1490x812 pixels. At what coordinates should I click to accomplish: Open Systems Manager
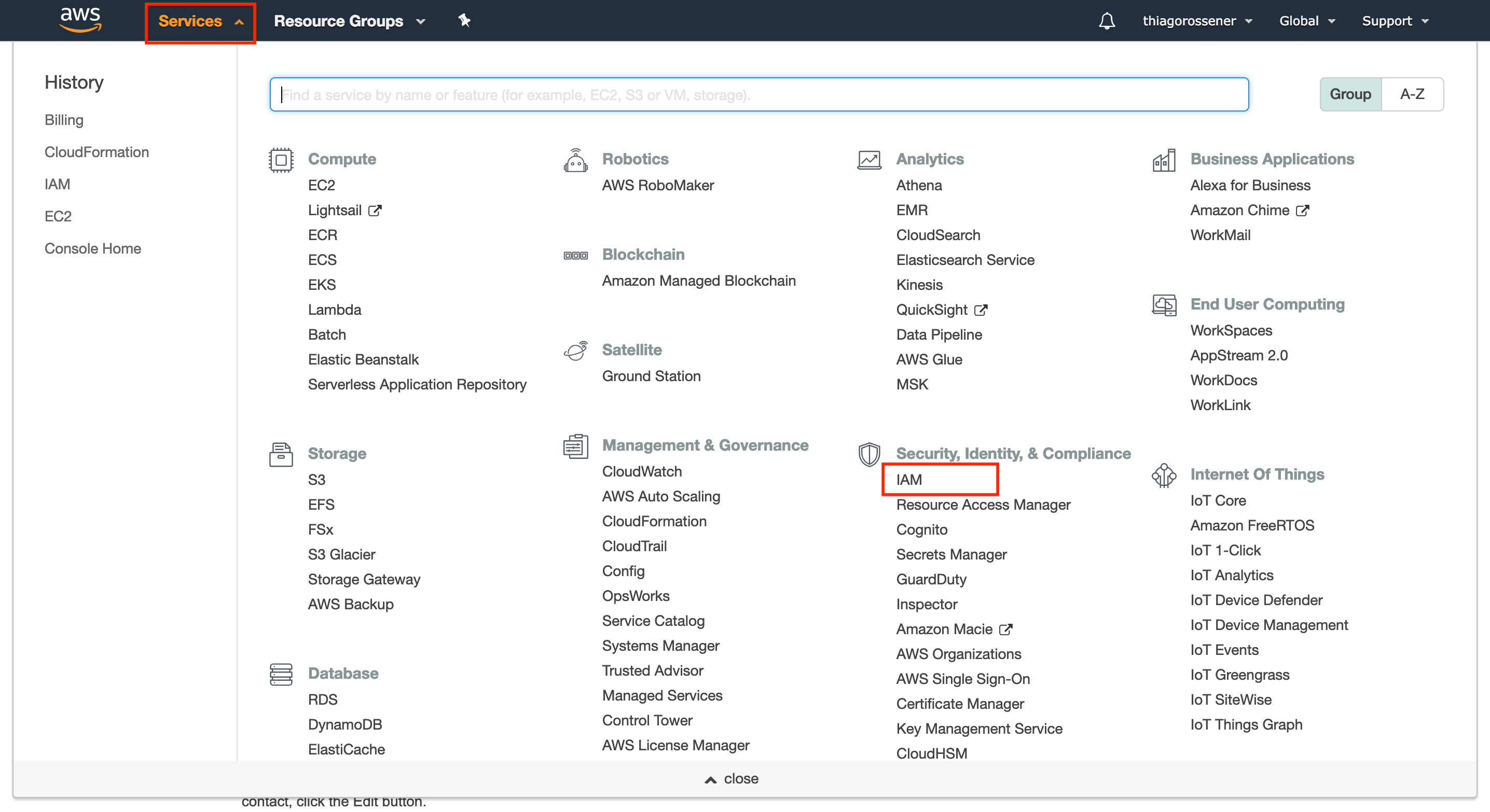(660, 646)
